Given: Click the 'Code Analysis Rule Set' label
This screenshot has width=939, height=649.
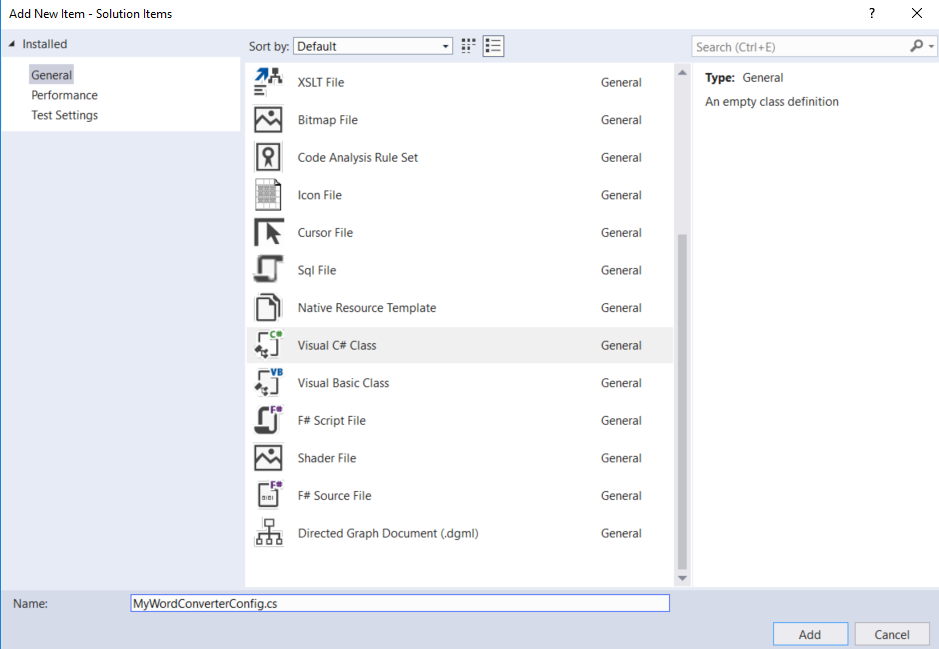Looking at the screenshot, I should [358, 157].
